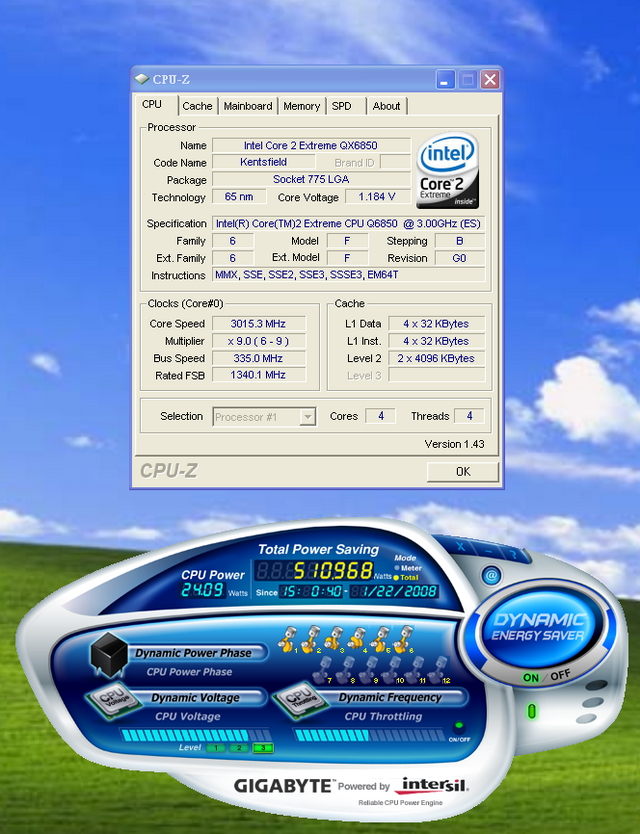Click the Dynamic Power Phase button

tap(194, 653)
